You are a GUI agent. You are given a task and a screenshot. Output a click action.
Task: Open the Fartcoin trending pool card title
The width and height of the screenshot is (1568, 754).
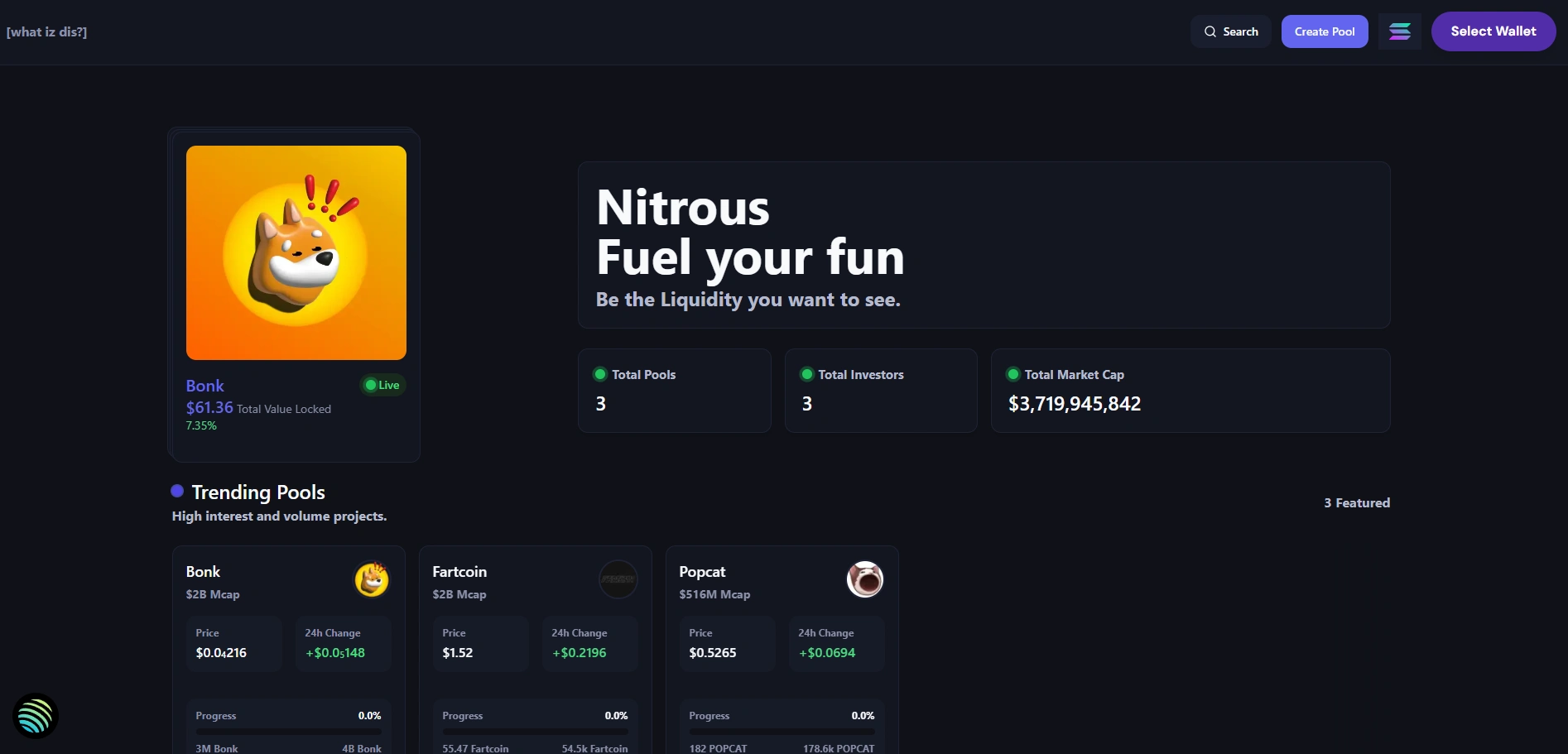click(459, 572)
